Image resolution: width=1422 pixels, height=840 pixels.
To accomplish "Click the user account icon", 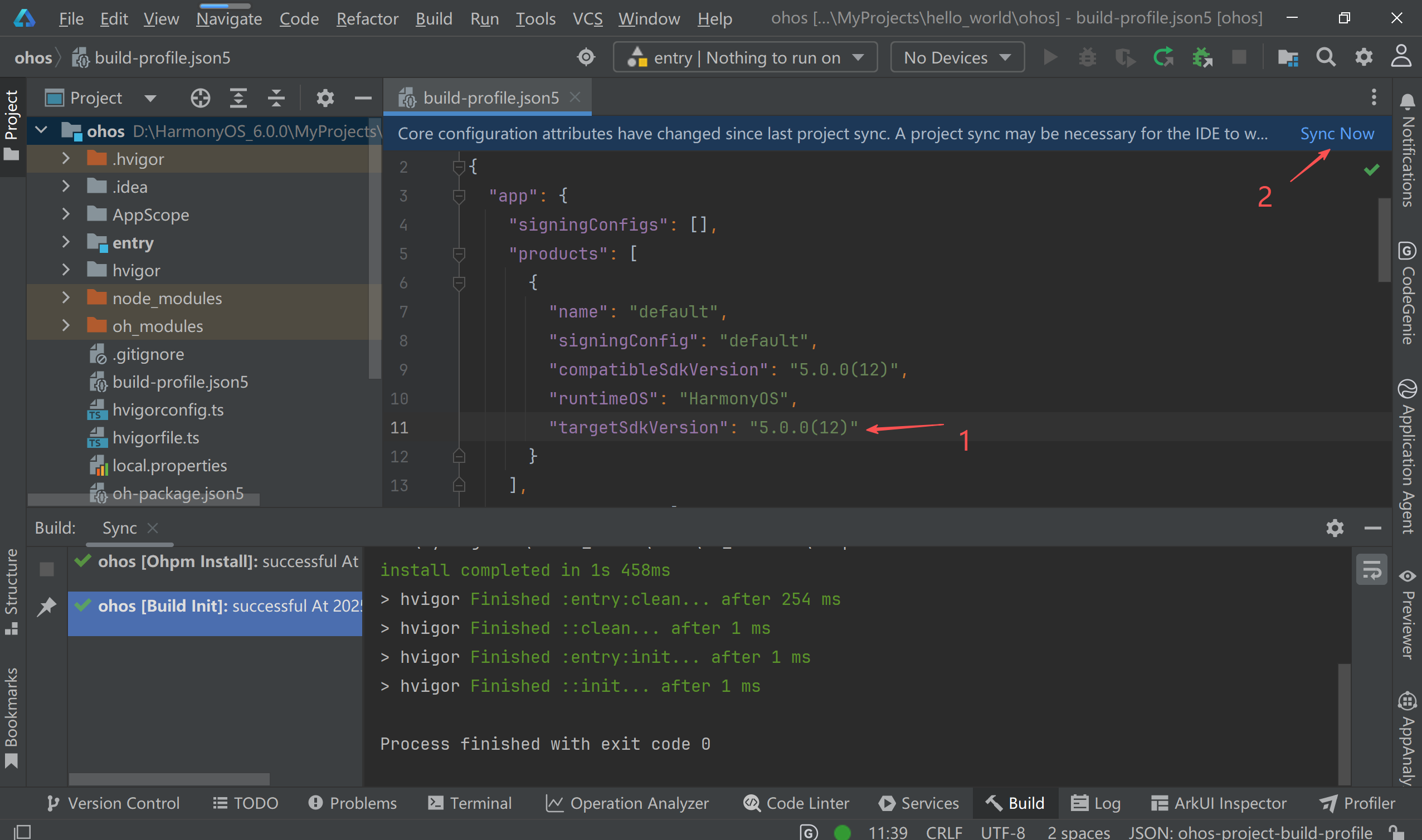I will (1401, 57).
